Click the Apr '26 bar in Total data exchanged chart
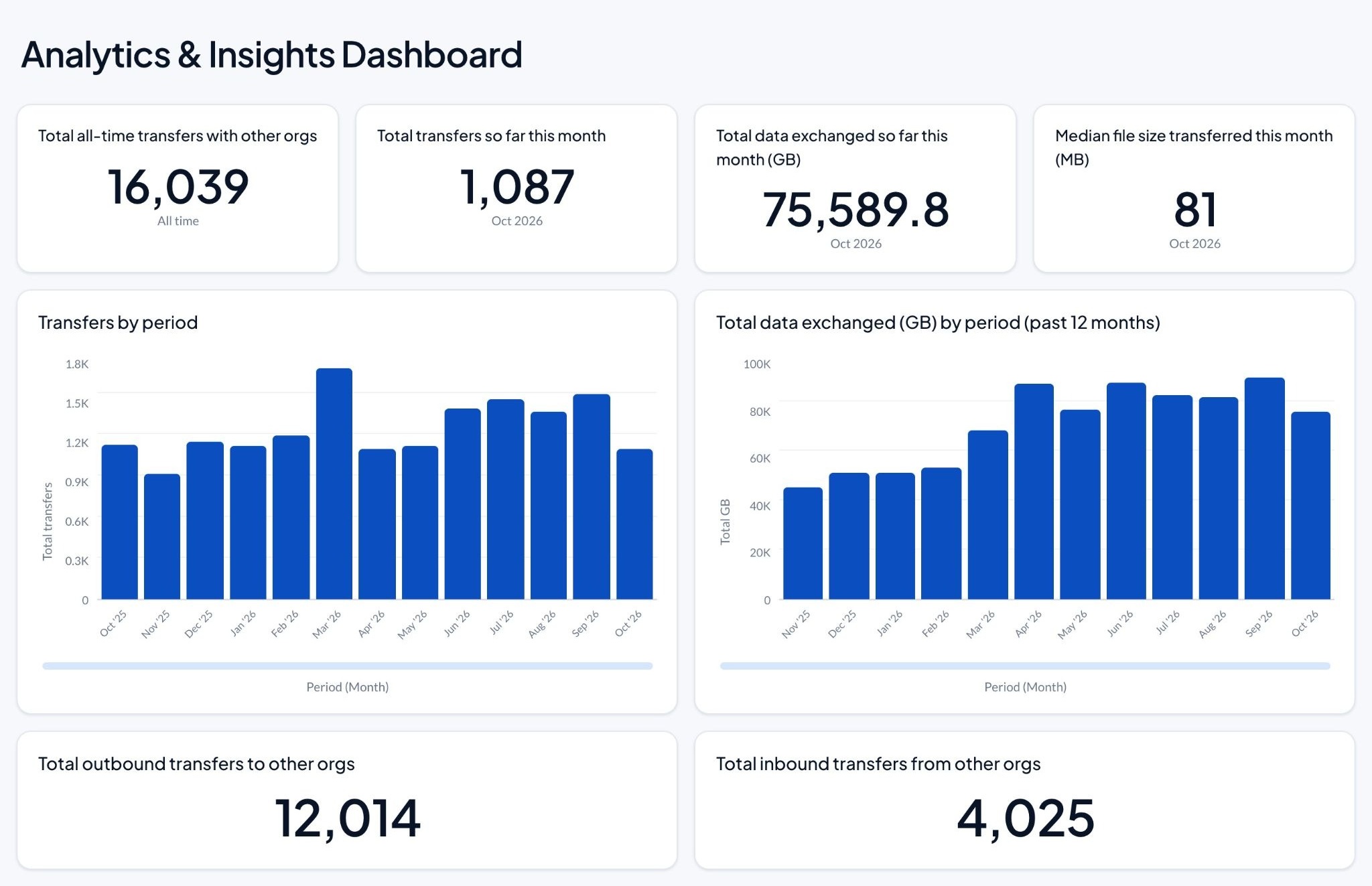Image resolution: width=1372 pixels, height=886 pixels. point(1034,492)
